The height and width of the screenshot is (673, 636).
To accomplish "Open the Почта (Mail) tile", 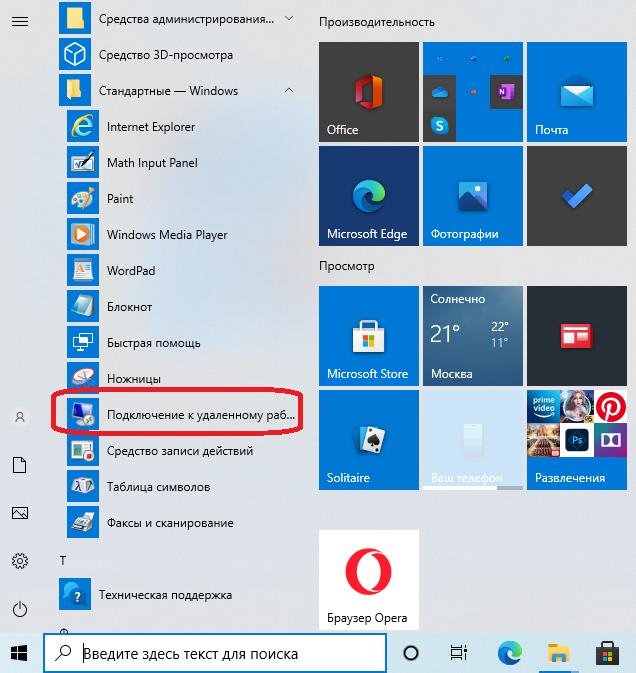I will 577,92.
